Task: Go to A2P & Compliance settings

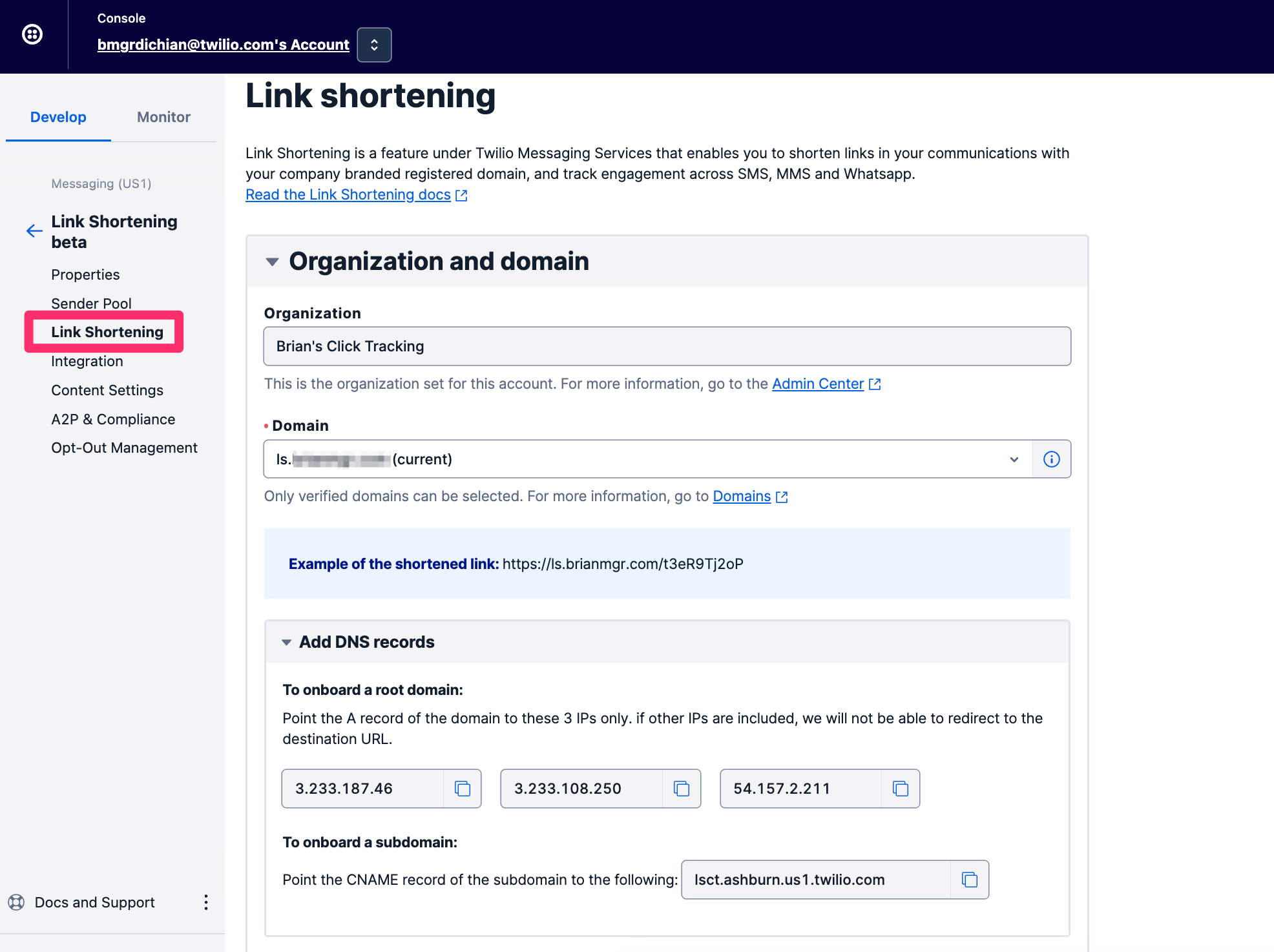Action: click(113, 419)
